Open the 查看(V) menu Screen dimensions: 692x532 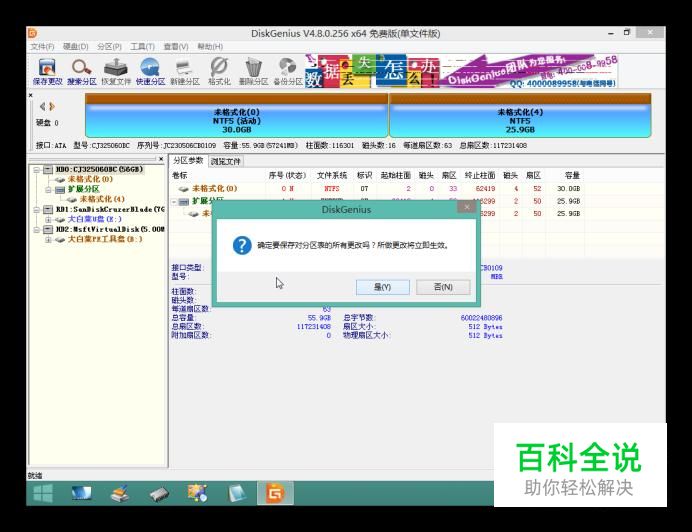click(176, 46)
